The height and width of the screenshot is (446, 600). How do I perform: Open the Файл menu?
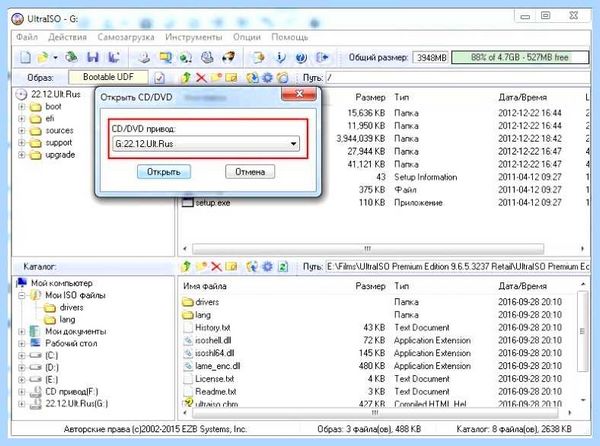27,37
